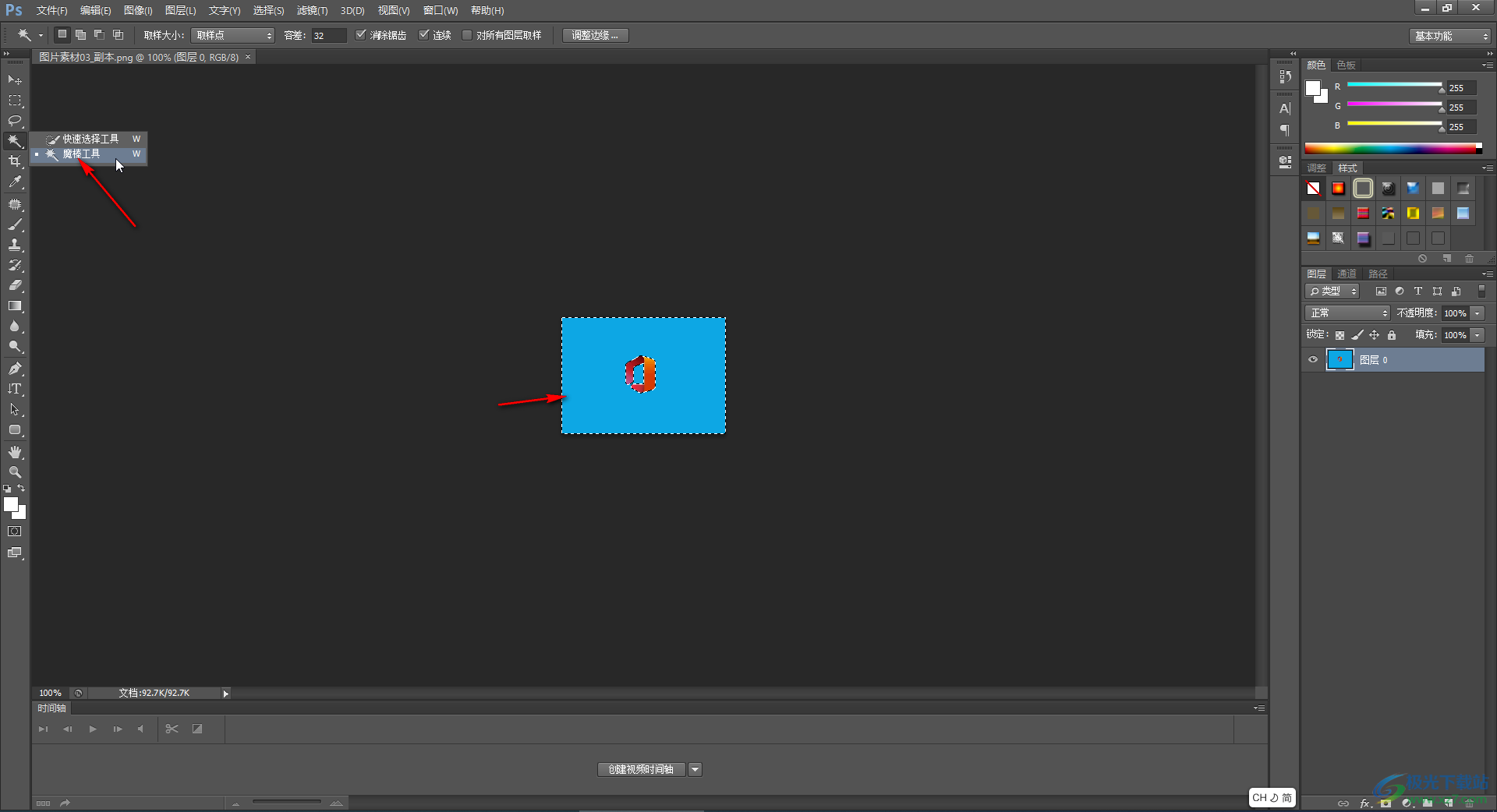Select the Eraser tool
The image size is (1497, 812).
click(x=15, y=285)
